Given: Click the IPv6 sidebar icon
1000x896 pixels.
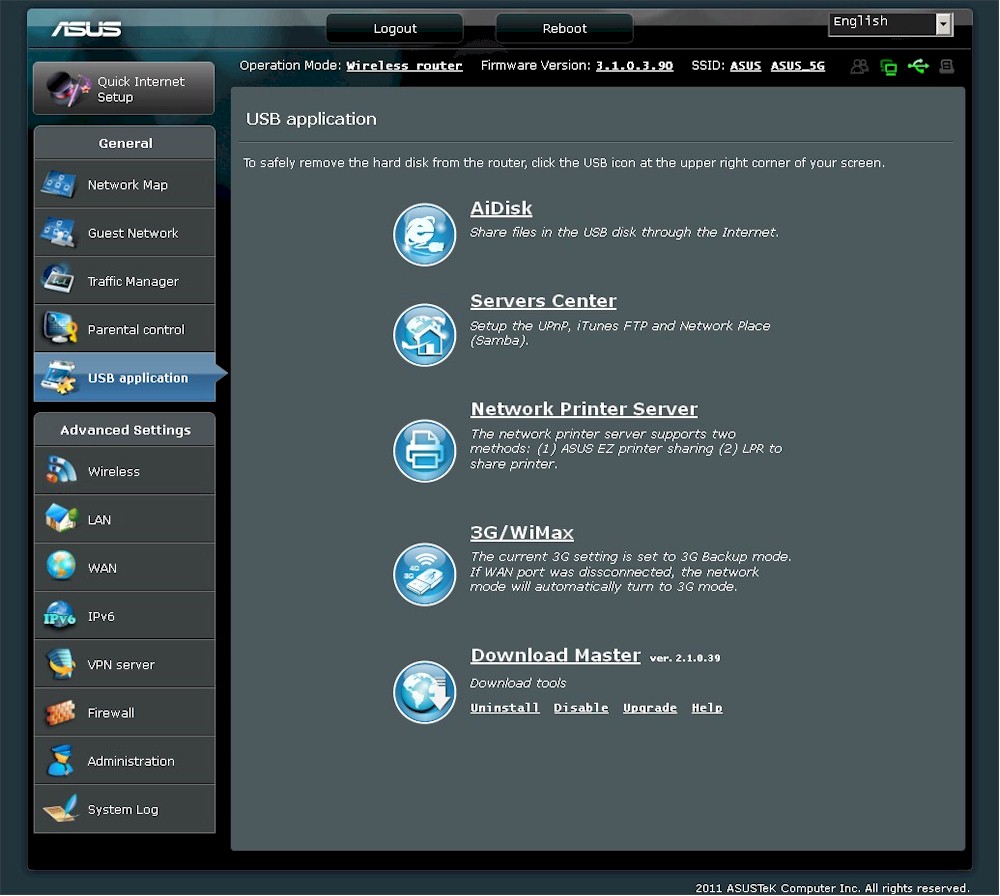Looking at the screenshot, I should click(59, 615).
